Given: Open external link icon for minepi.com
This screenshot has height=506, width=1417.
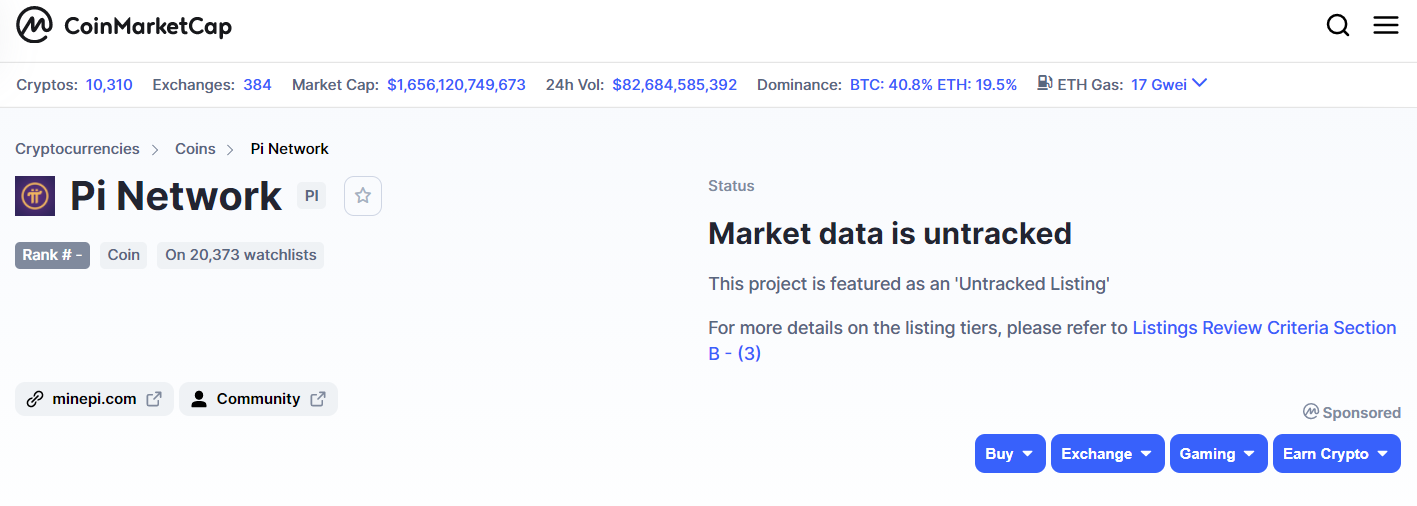Looking at the screenshot, I should coord(154,399).
